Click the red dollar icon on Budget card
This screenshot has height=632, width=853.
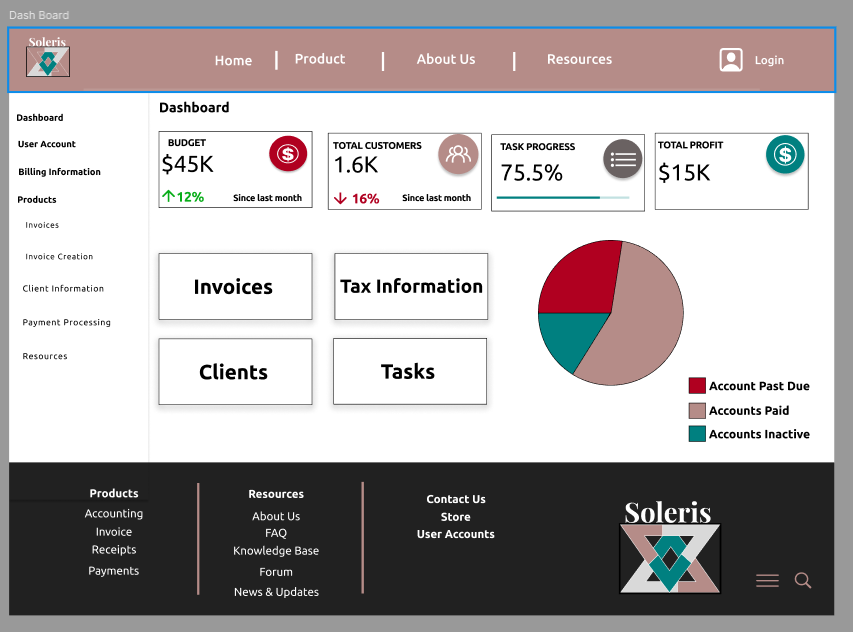tap(288, 154)
